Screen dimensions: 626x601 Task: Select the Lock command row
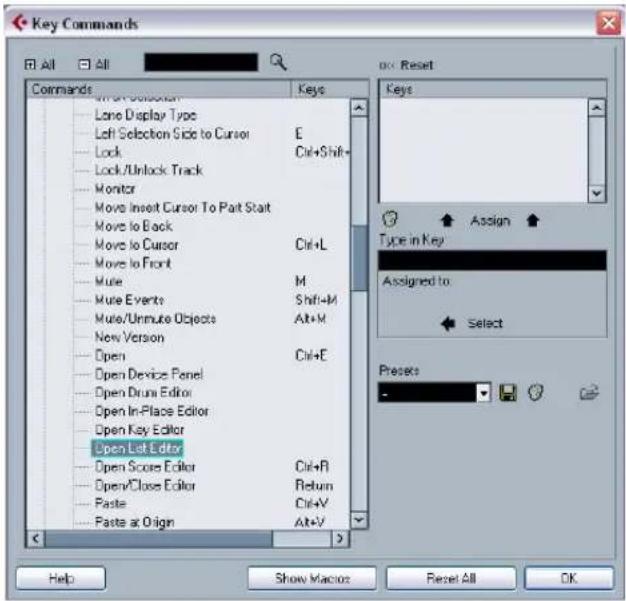tap(108, 152)
